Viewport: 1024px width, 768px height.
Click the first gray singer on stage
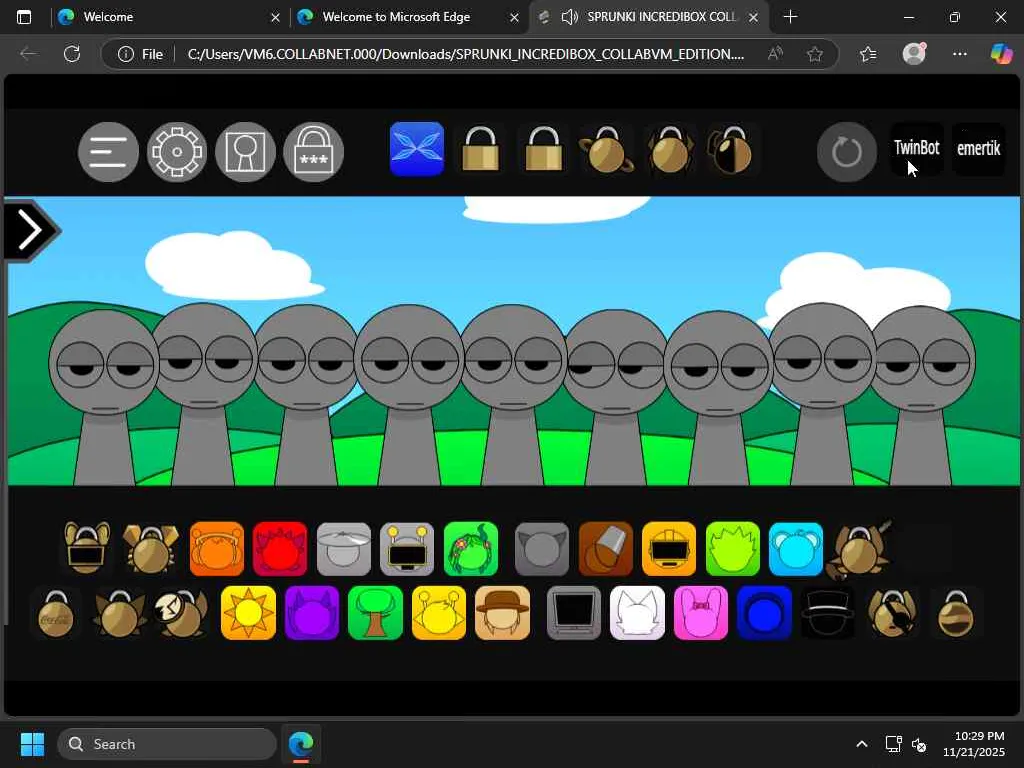tap(104, 396)
